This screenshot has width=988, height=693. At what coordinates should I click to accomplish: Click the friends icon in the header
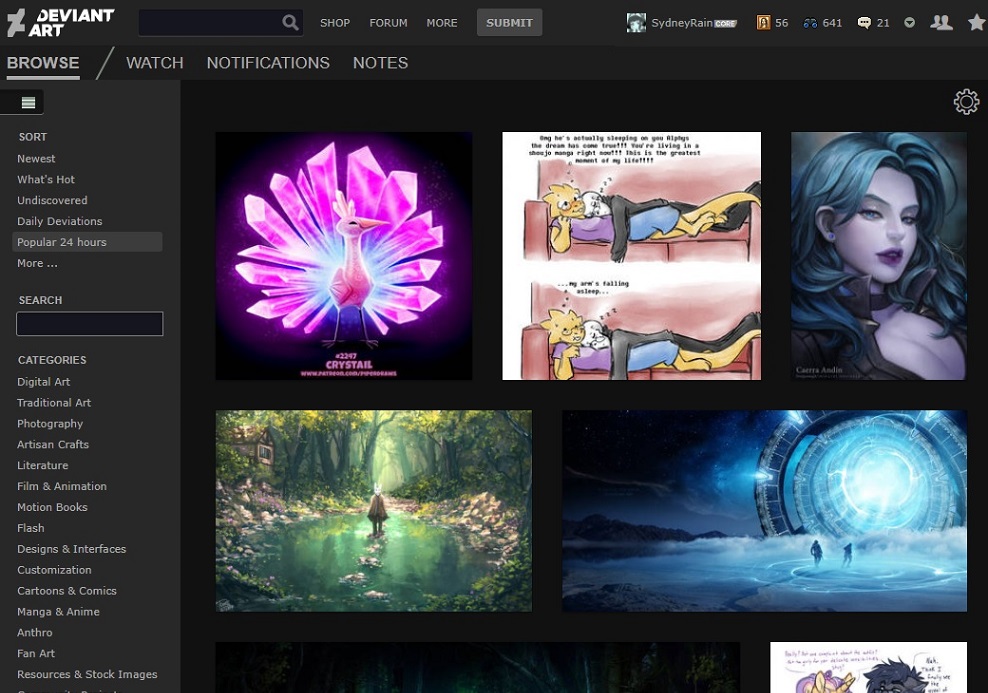coord(941,21)
